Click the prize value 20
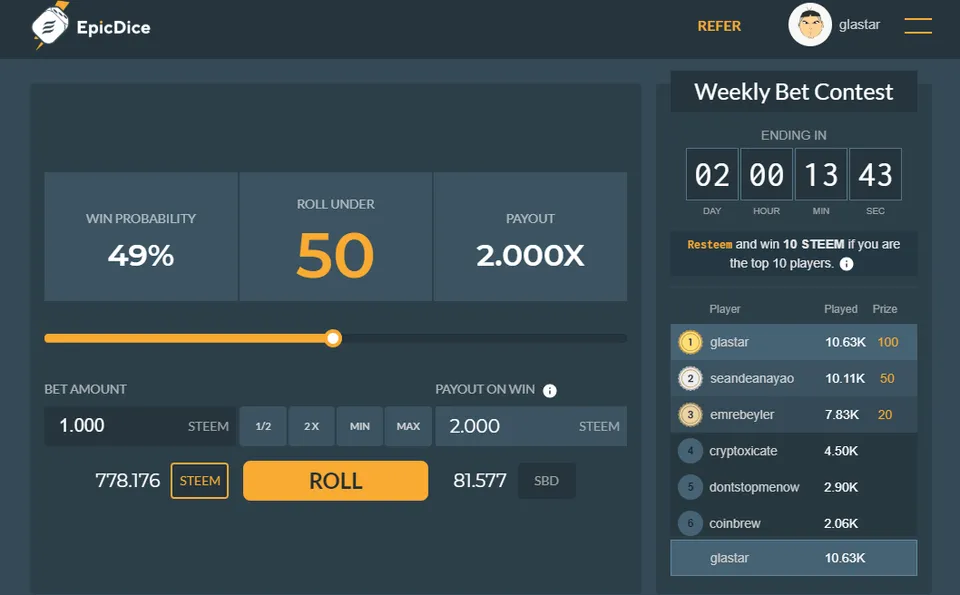This screenshot has height=595, width=960. (x=885, y=414)
